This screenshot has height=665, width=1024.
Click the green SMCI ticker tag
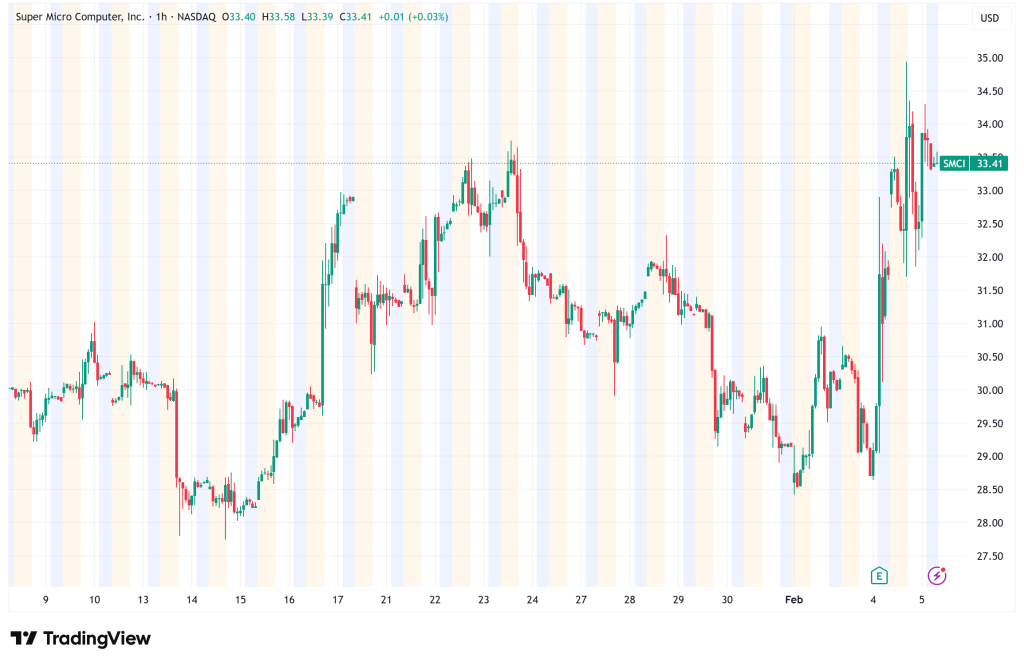pyautogui.click(x=954, y=163)
